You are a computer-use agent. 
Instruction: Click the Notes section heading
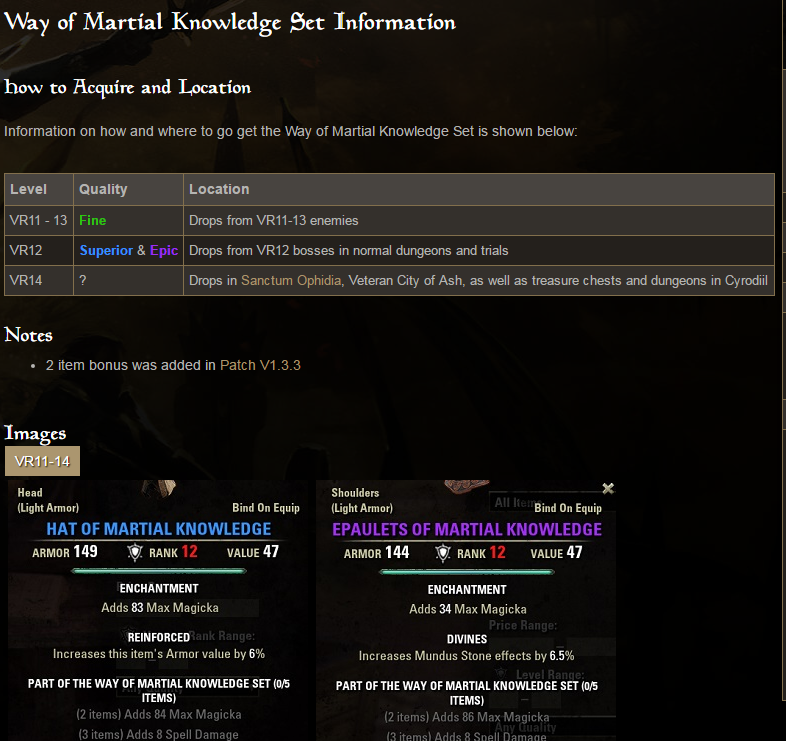[x=29, y=335]
